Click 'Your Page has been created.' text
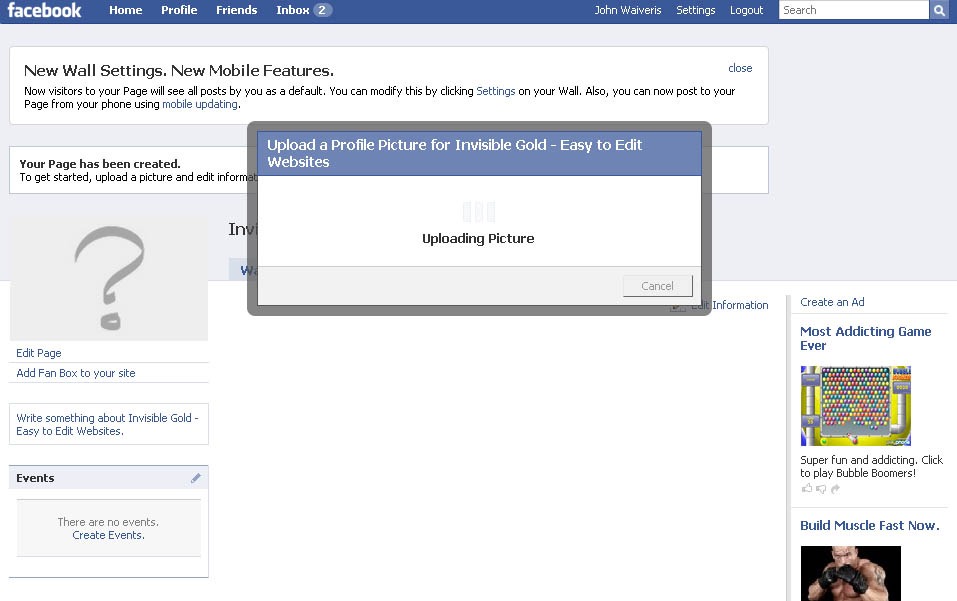This screenshot has width=957, height=601. pos(100,164)
